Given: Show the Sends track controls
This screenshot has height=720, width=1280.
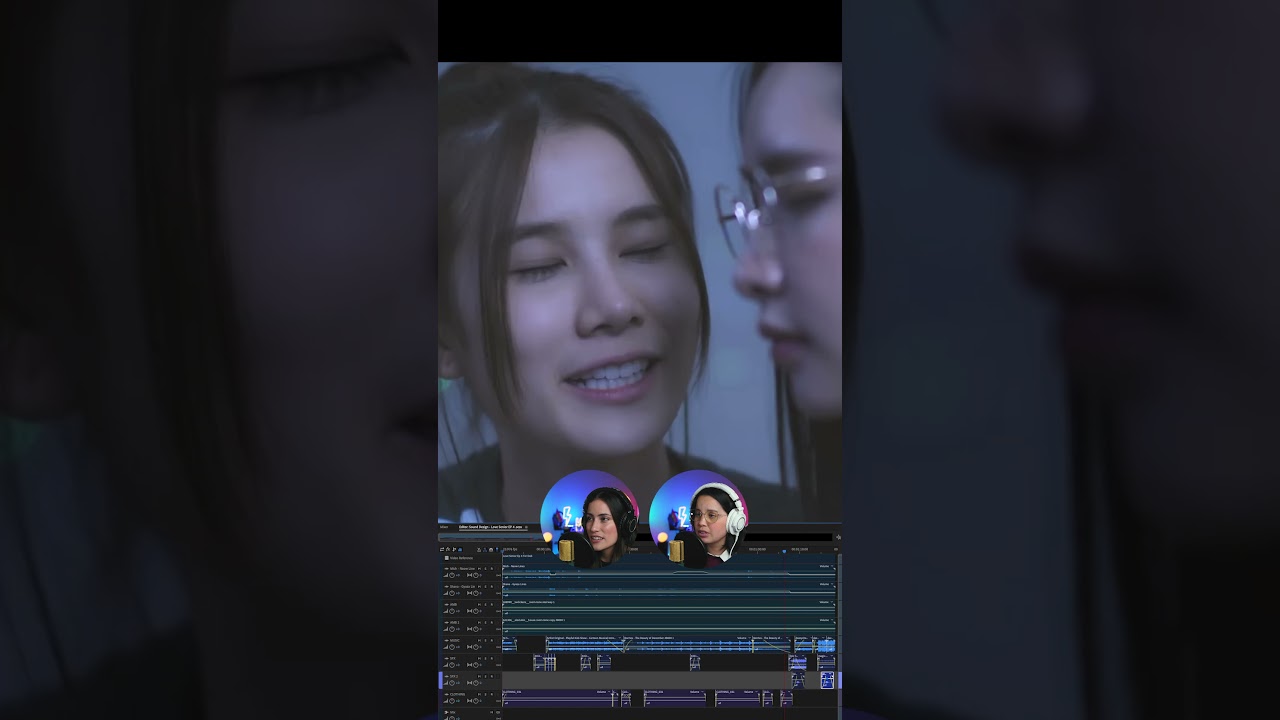Looking at the screenshot, I should tap(453, 549).
